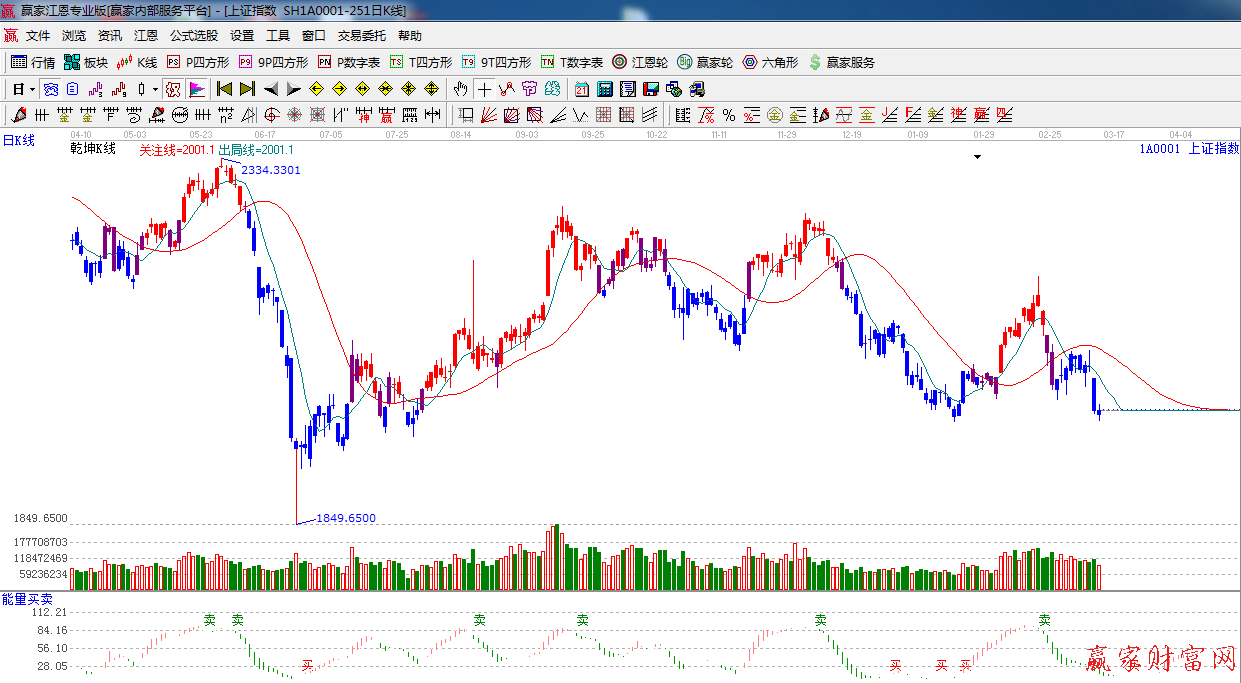The width and height of the screenshot is (1241, 683).
Task: Open the 交易委托 menu
Action: 361,35
